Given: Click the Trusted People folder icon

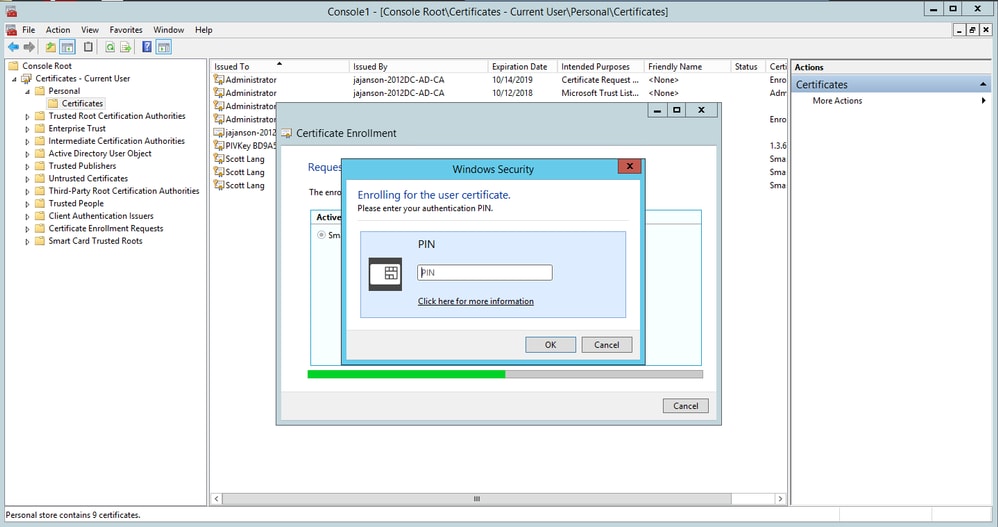Looking at the screenshot, I should (x=40, y=203).
